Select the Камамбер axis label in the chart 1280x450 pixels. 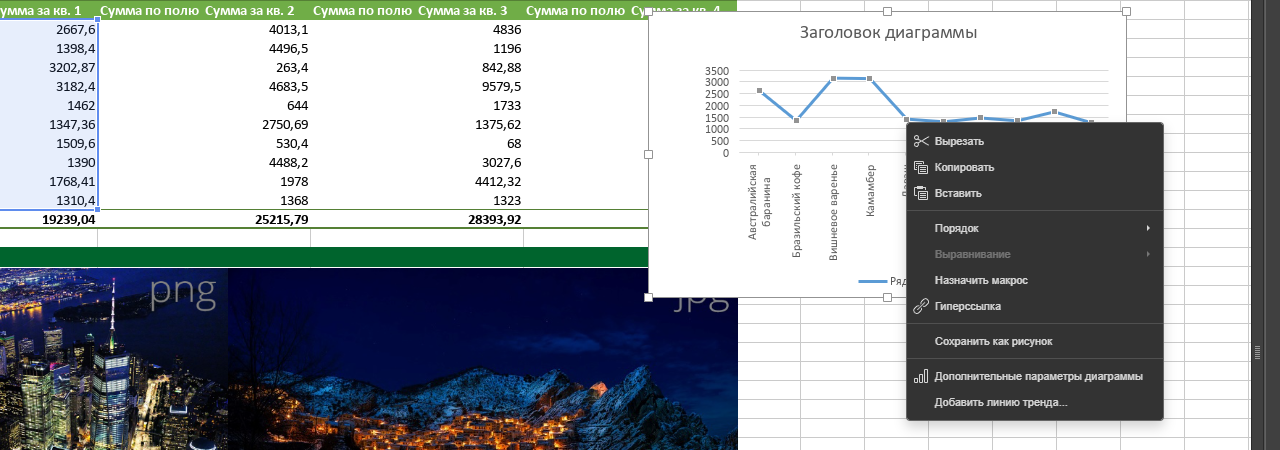tap(871, 190)
